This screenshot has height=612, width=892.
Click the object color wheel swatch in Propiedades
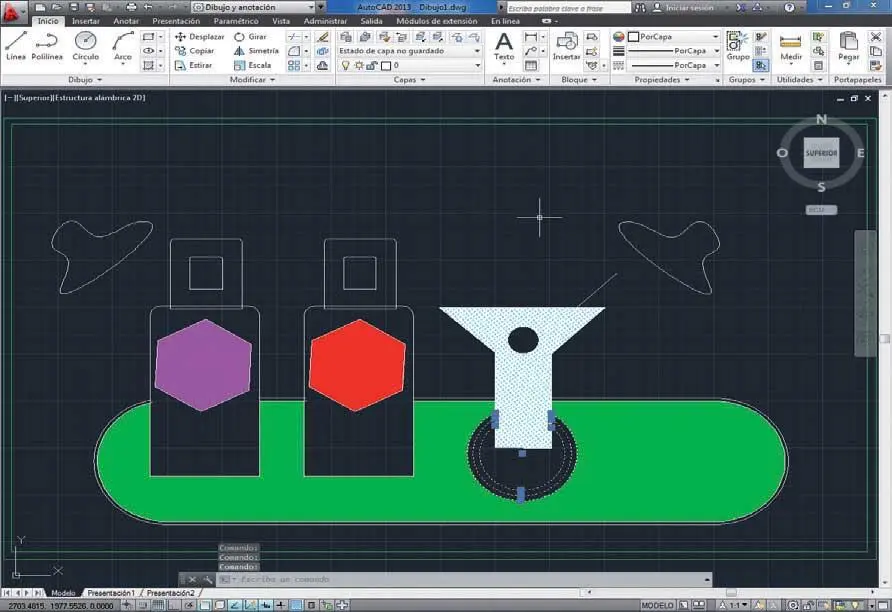618,36
